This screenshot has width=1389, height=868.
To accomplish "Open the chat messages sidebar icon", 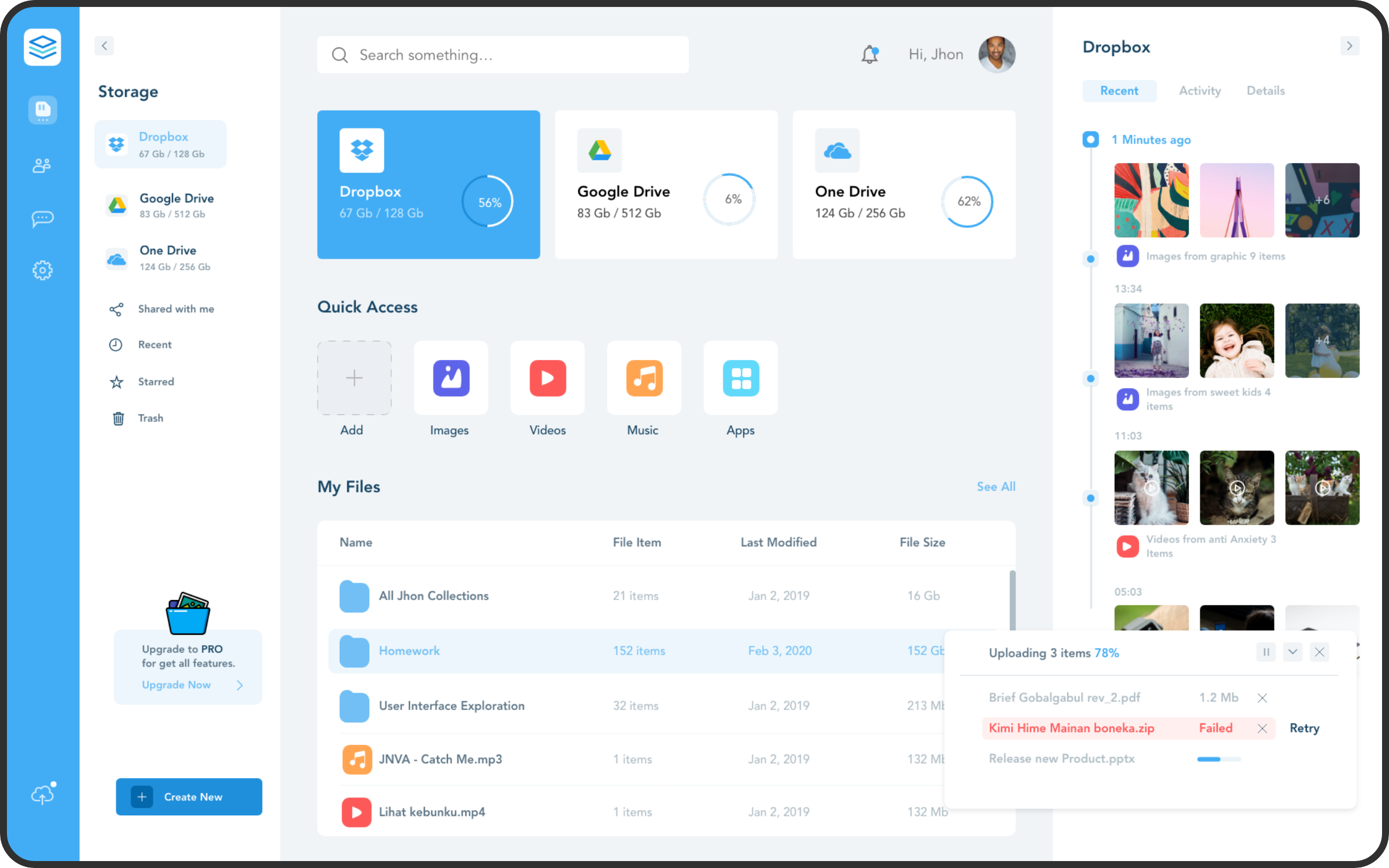I will click(x=42, y=219).
